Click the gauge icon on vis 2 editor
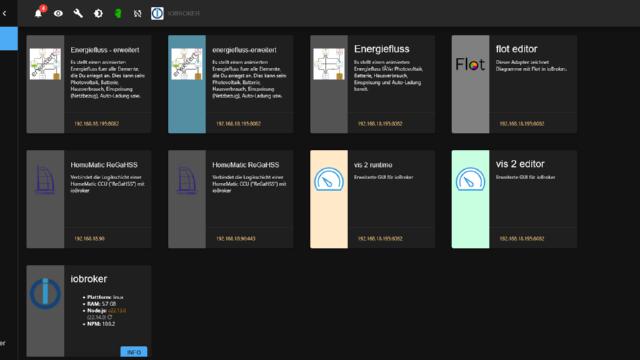Image resolution: width=640 pixels, height=360 pixels. [x=470, y=179]
